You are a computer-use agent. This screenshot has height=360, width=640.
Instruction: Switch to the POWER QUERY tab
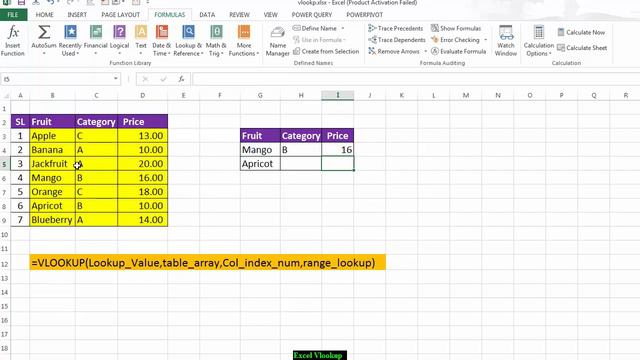311,15
